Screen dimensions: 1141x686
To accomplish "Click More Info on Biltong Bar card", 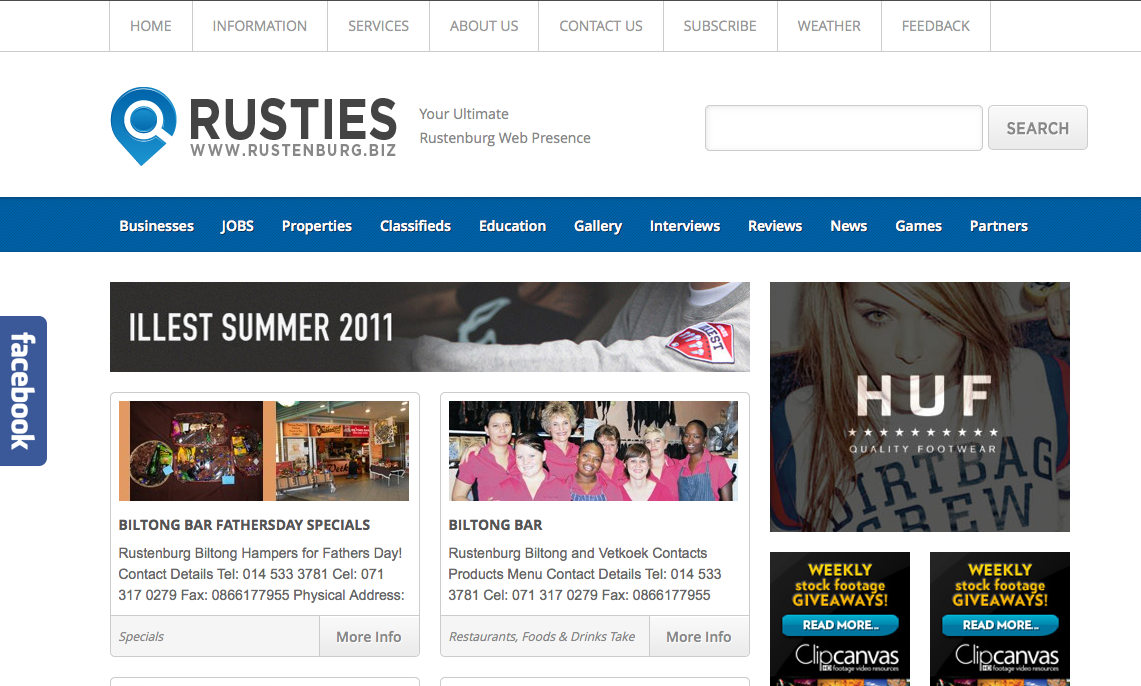I will 698,637.
